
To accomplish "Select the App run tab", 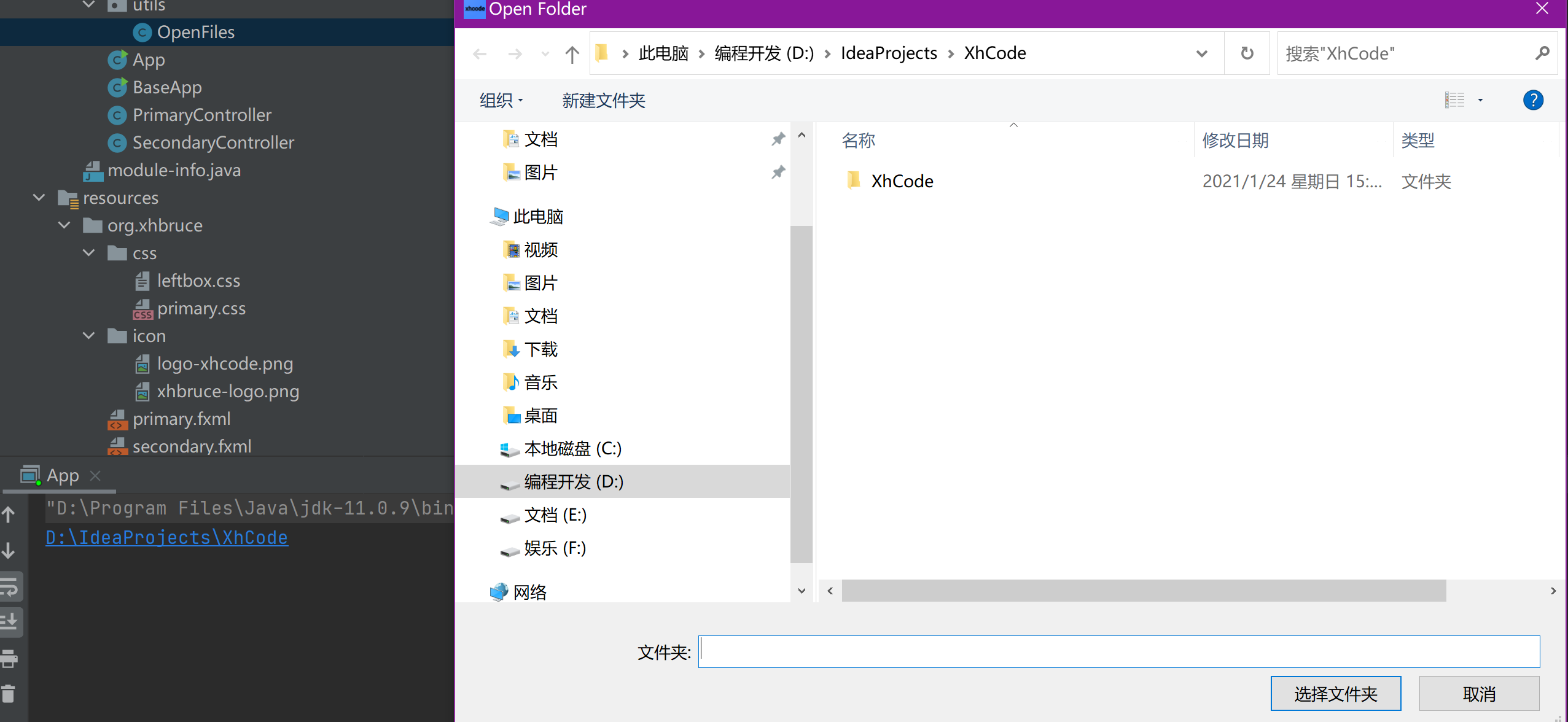I will click(62, 475).
